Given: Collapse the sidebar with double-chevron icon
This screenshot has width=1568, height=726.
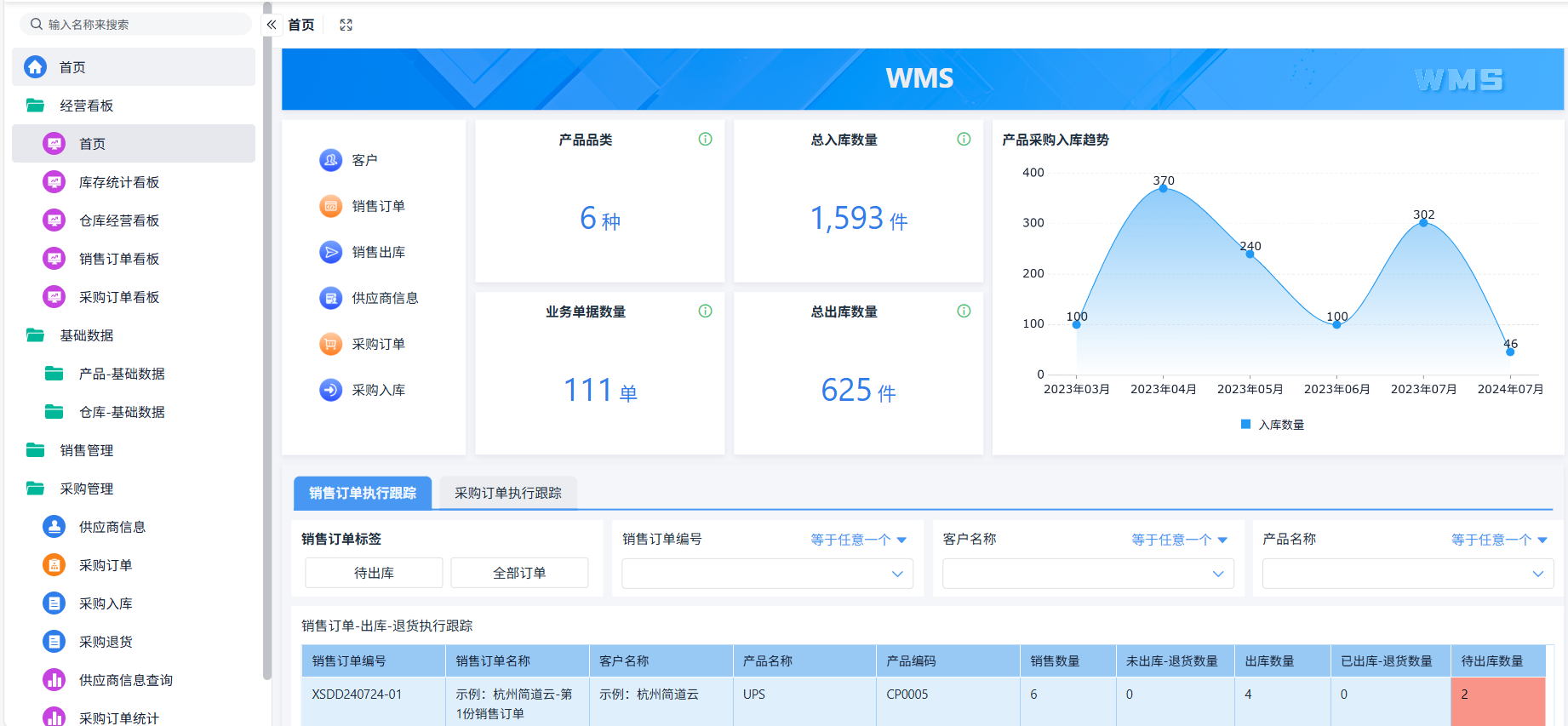Looking at the screenshot, I should [272, 25].
